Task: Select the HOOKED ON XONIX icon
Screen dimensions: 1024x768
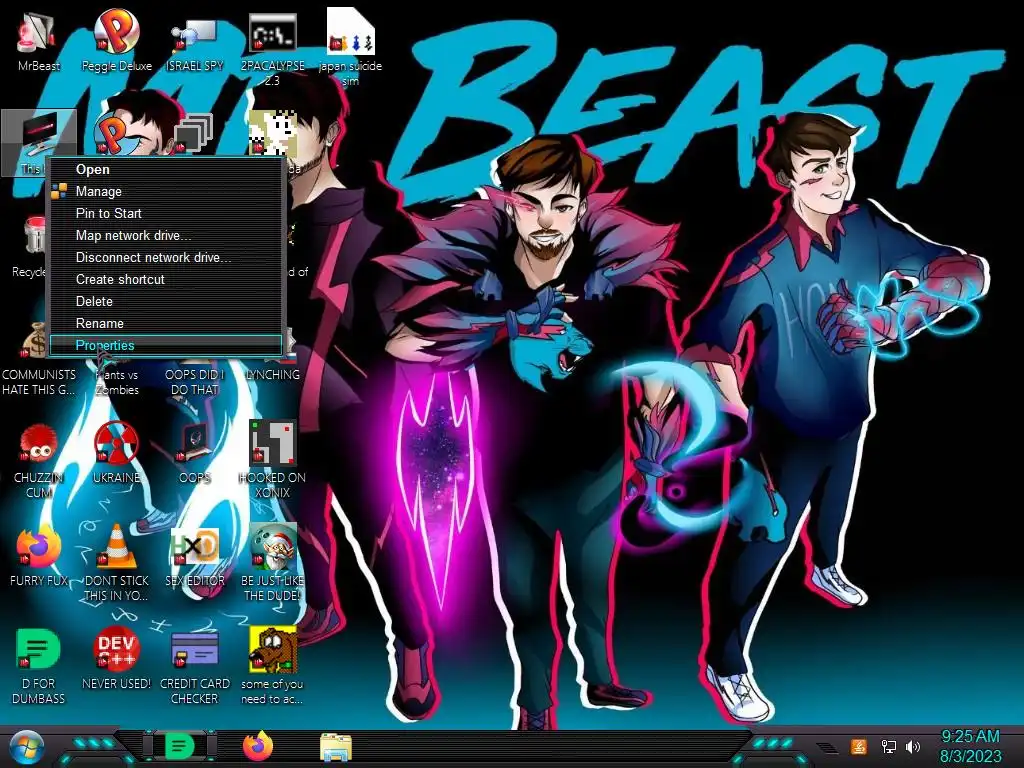Action: coord(272,460)
